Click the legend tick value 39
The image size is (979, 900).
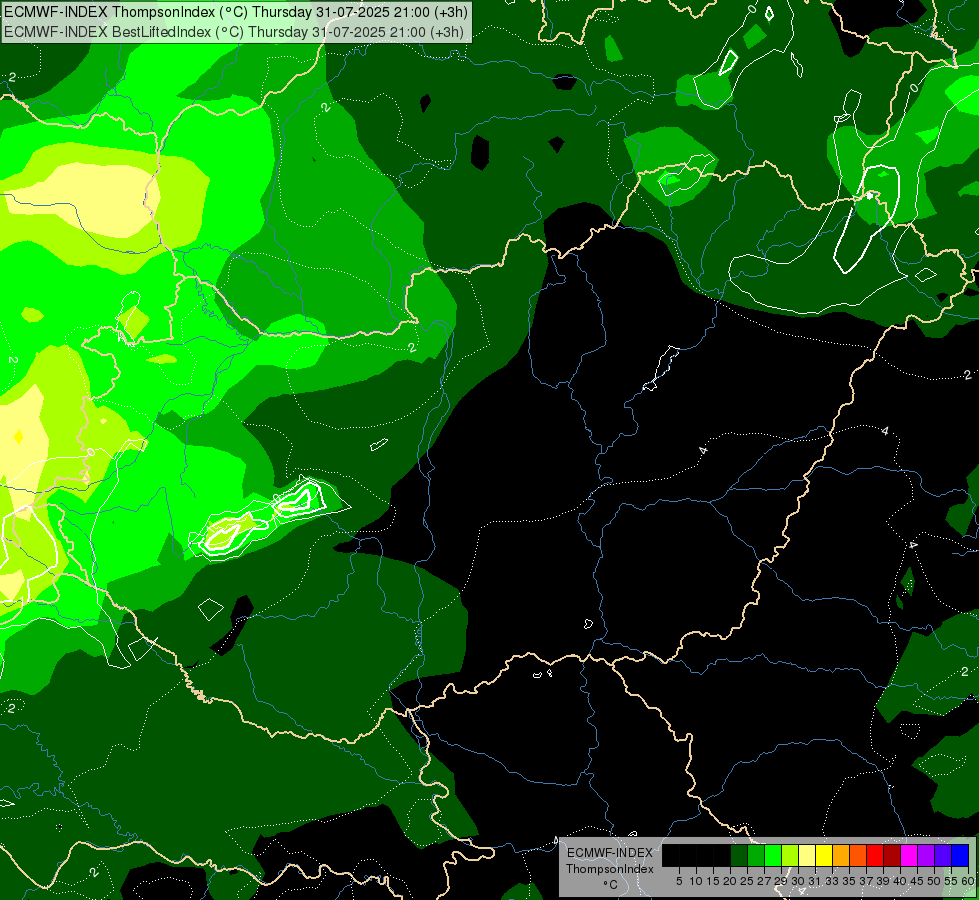point(883,881)
